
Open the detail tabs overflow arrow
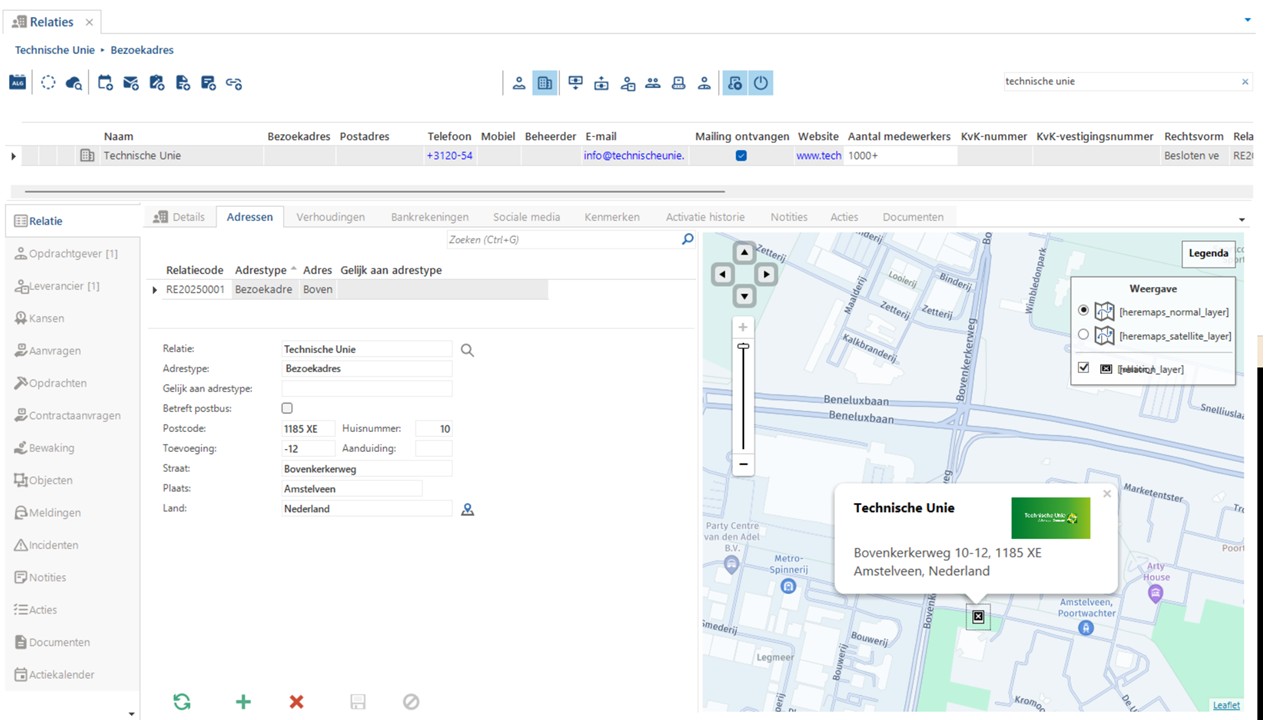click(1242, 220)
